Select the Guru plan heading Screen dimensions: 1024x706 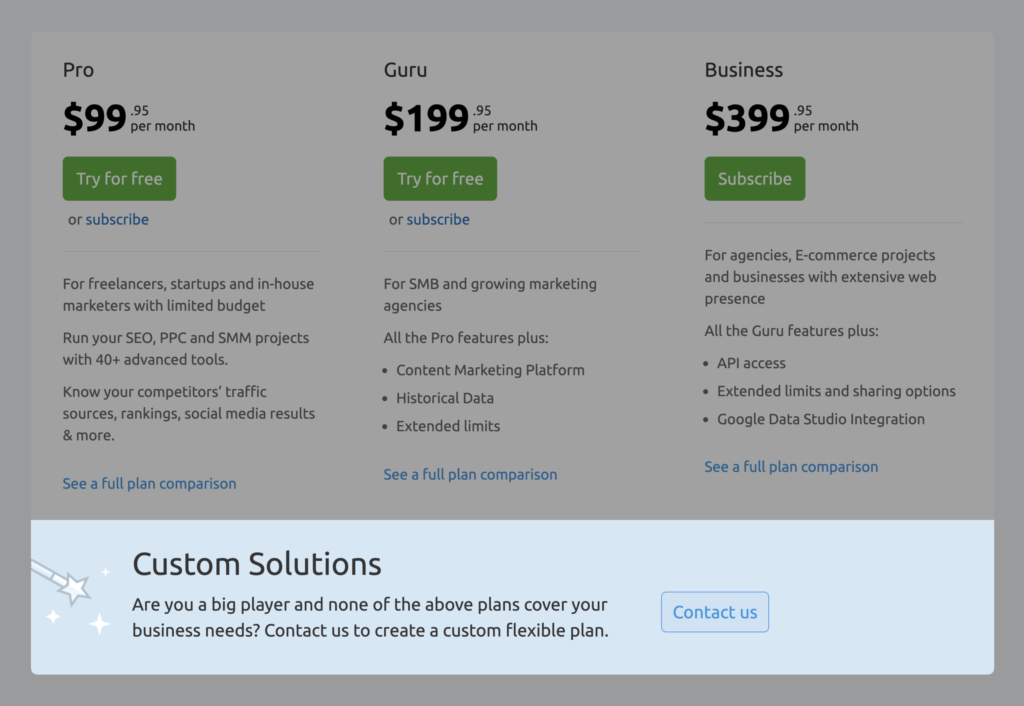click(x=403, y=70)
